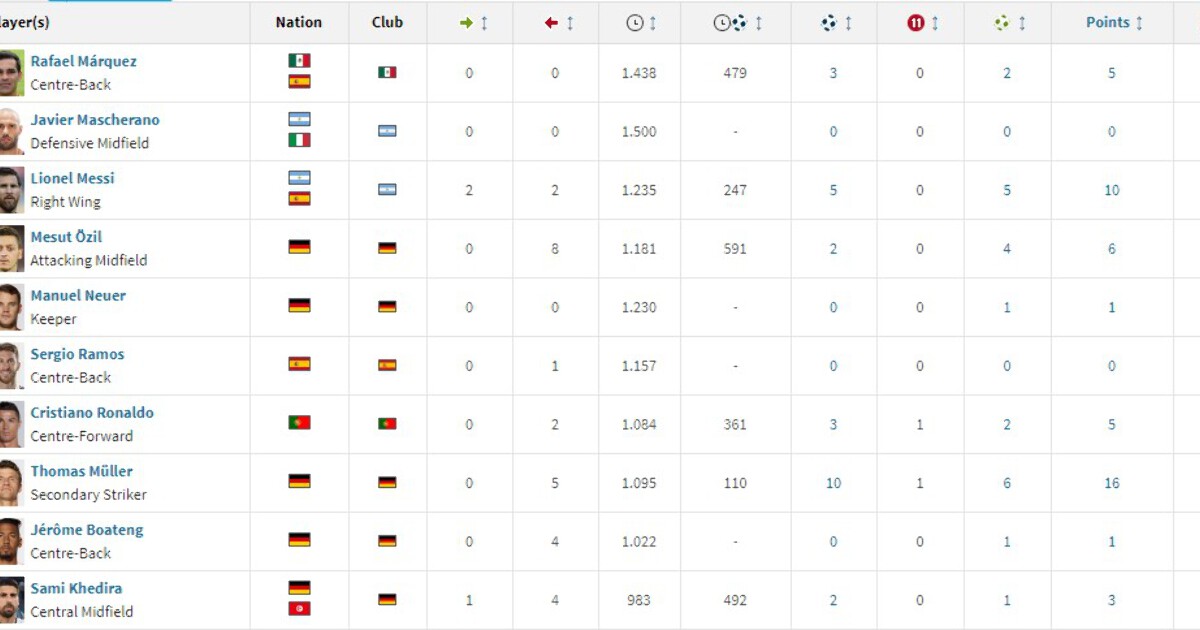This screenshot has height=630, width=1200.
Task: Open Thomas Müller player link
Action: (81, 471)
